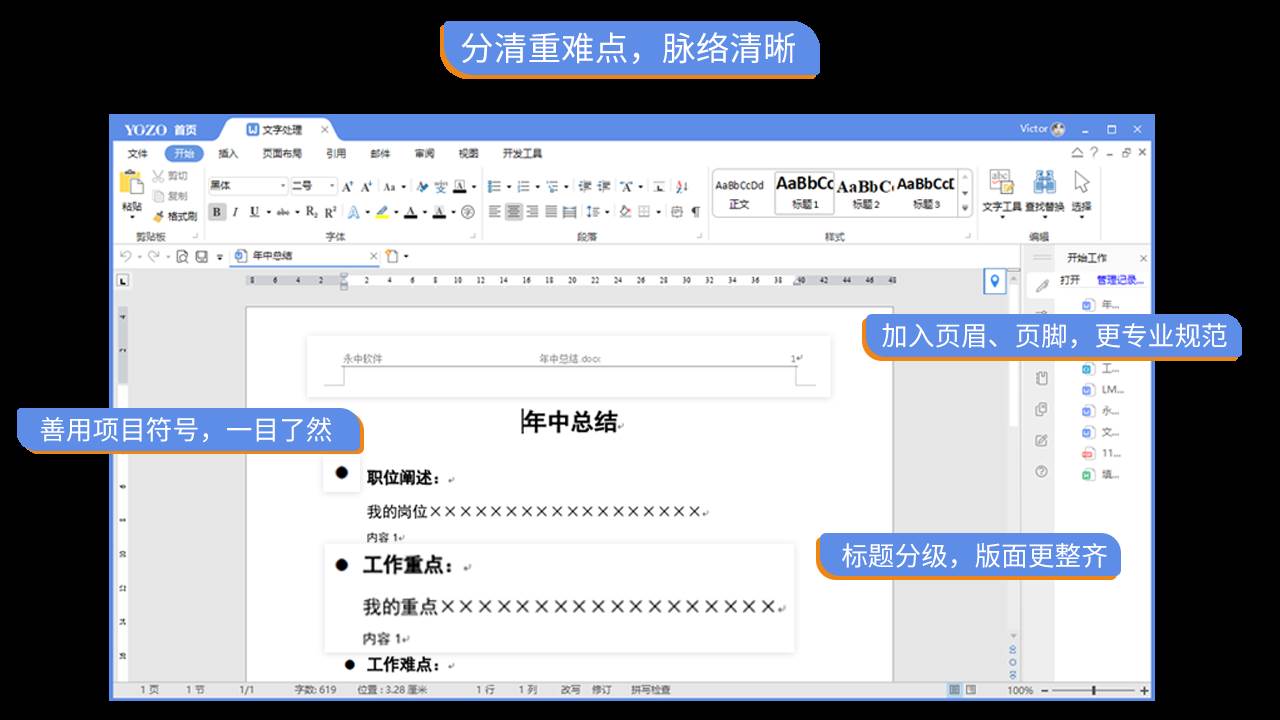Toggle overtype mode (改写) in status bar
The height and width of the screenshot is (720, 1280).
(x=570, y=690)
